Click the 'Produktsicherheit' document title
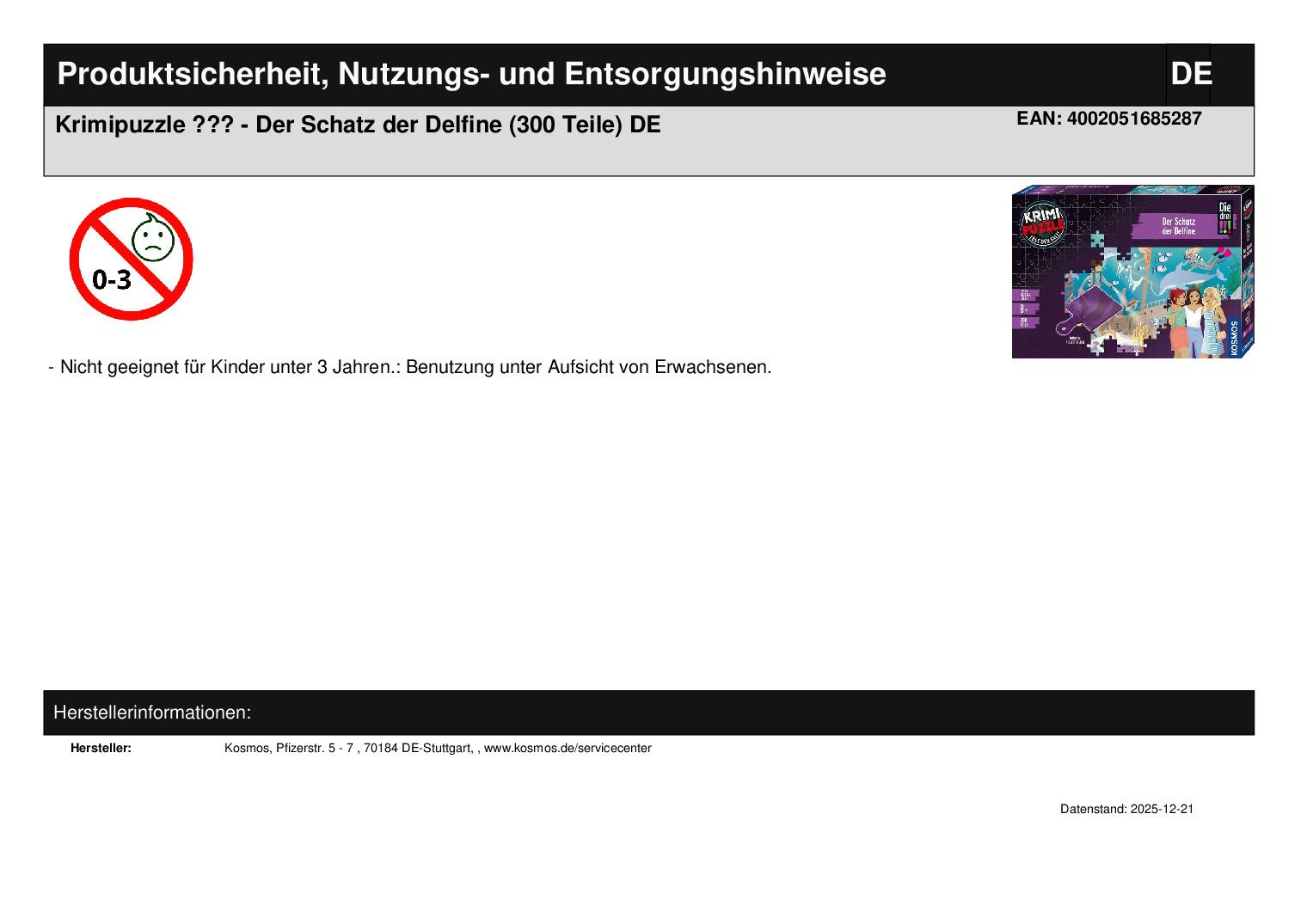Viewport: 1307px width, 924px height. [471, 74]
